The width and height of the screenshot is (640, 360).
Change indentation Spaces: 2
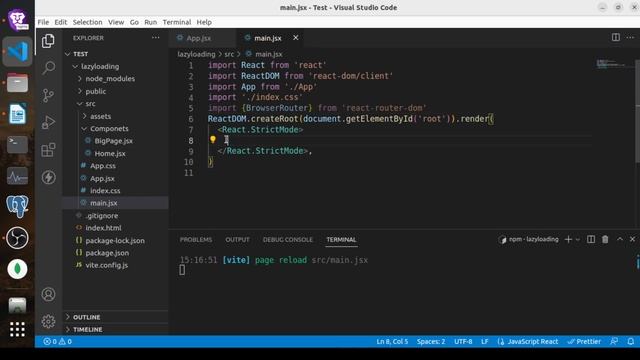(431, 342)
